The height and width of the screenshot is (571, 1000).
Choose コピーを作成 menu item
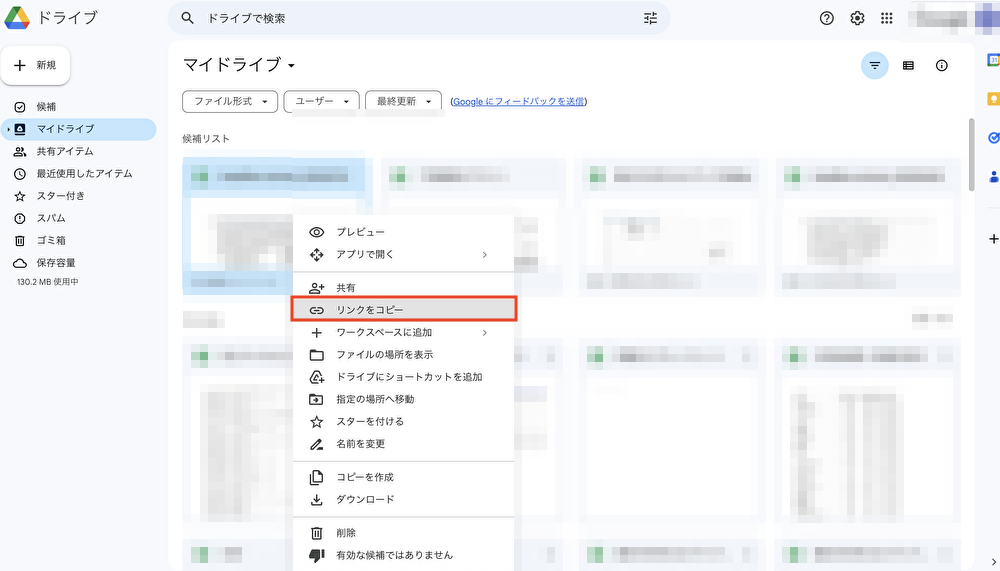pos(403,477)
